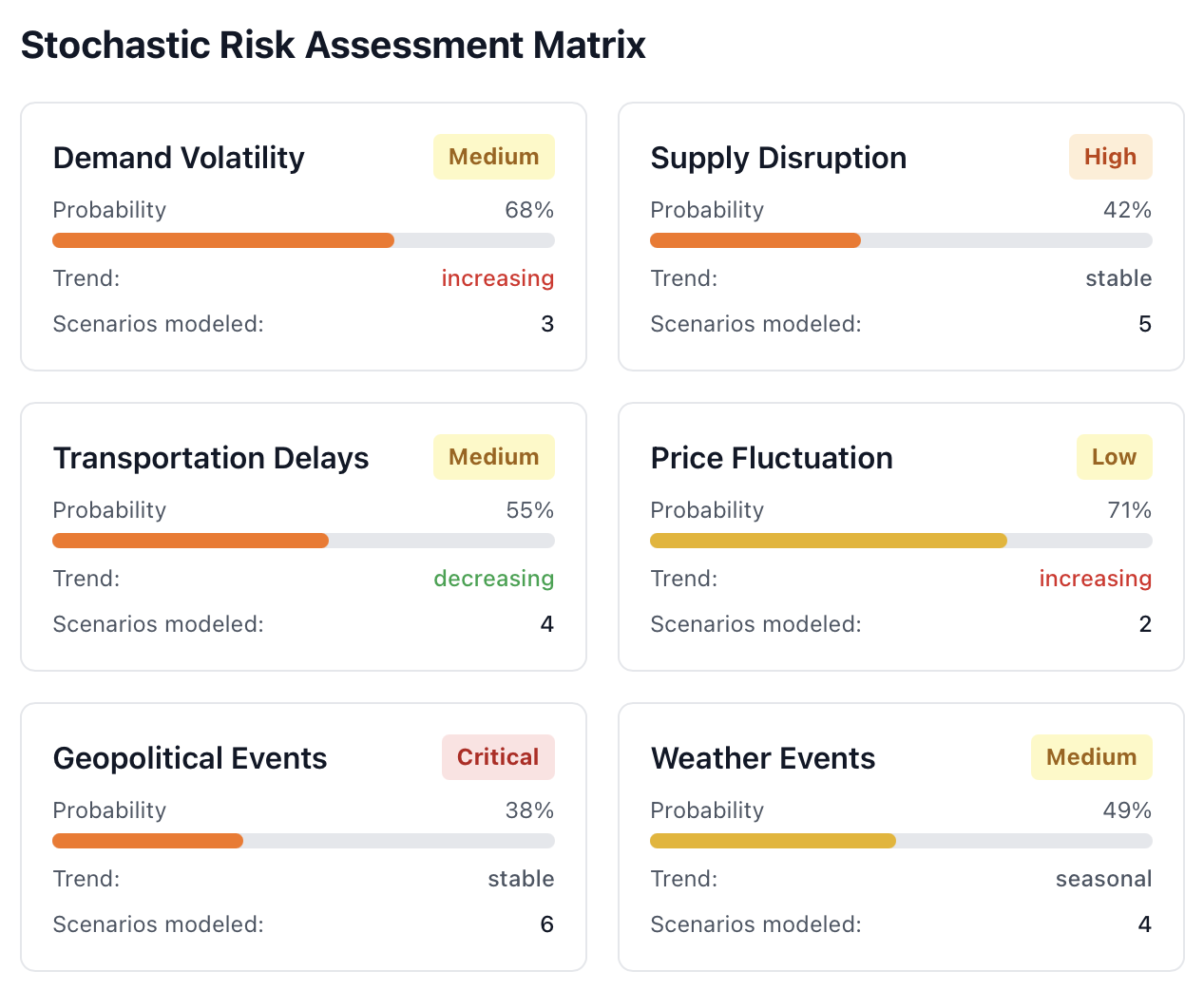Click the Geopolitical Events probability bar

[x=303, y=841]
